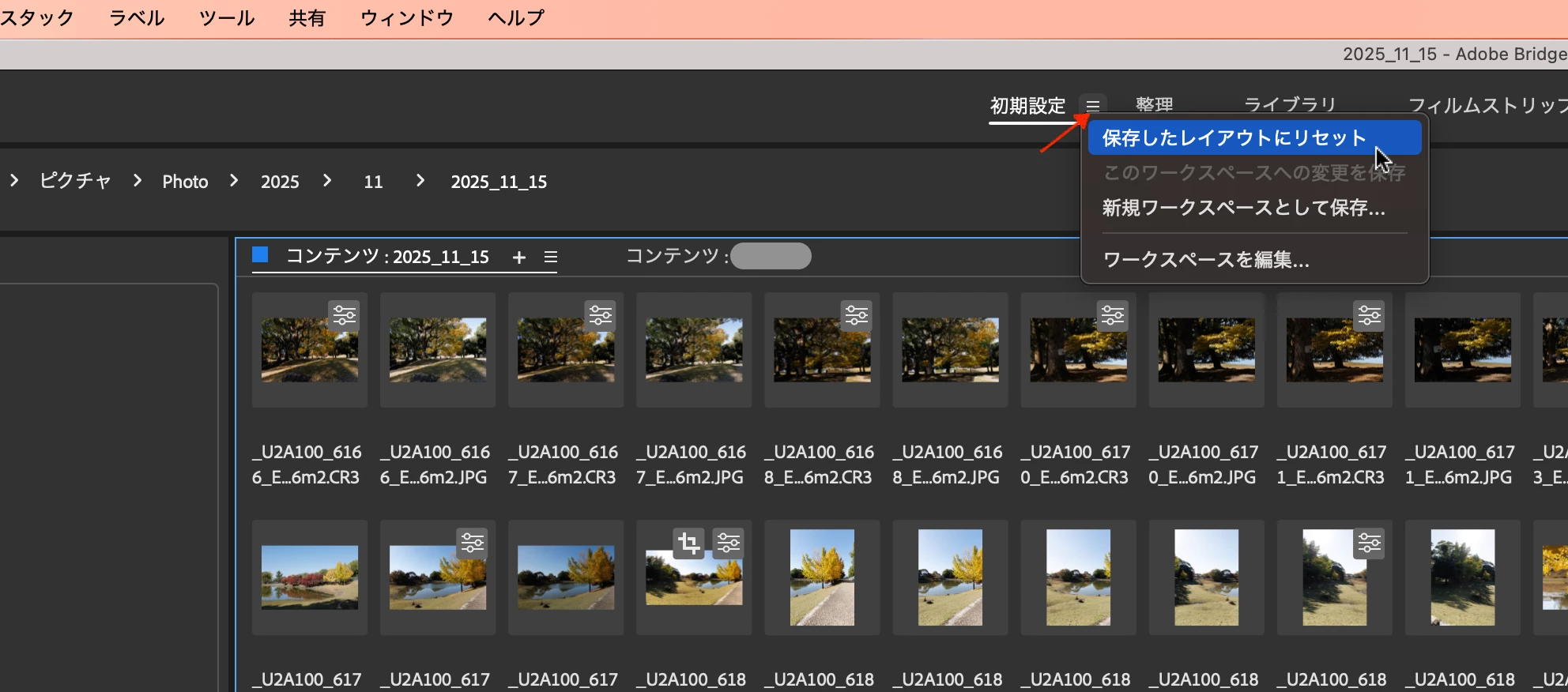Select thumbnail _U2A100_6167 JPG

point(694,350)
